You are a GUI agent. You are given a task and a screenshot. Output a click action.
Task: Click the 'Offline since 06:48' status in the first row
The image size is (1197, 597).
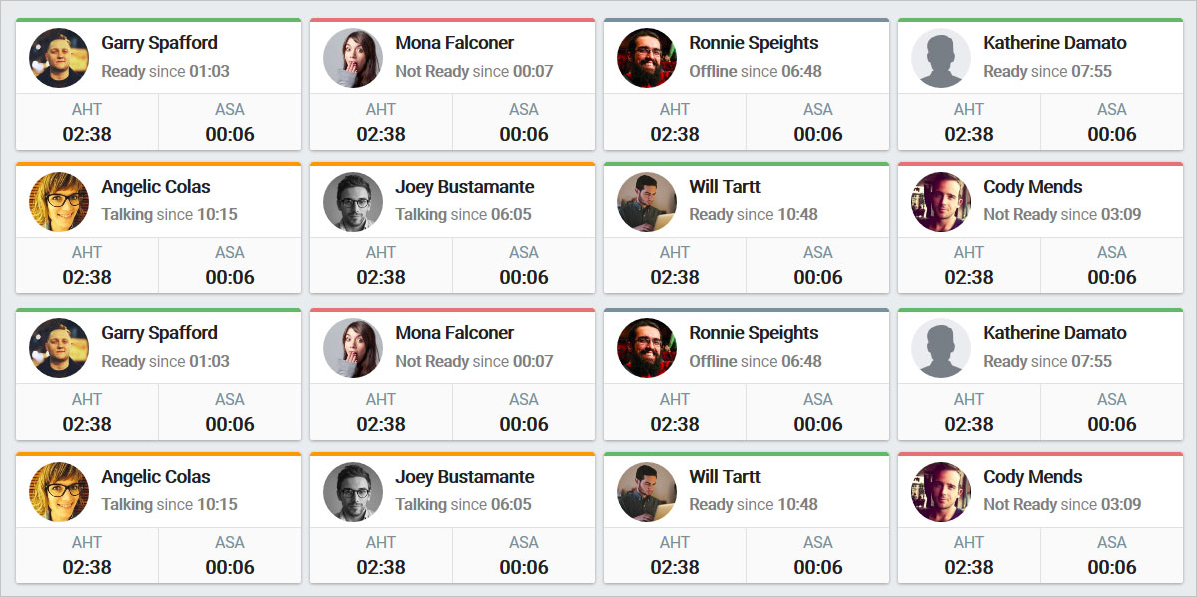click(756, 72)
